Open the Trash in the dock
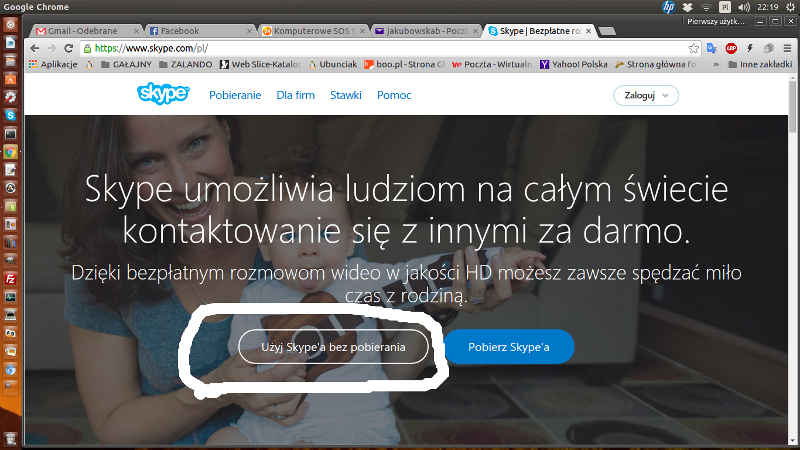This screenshot has width=800, height=450. point(10,439)
